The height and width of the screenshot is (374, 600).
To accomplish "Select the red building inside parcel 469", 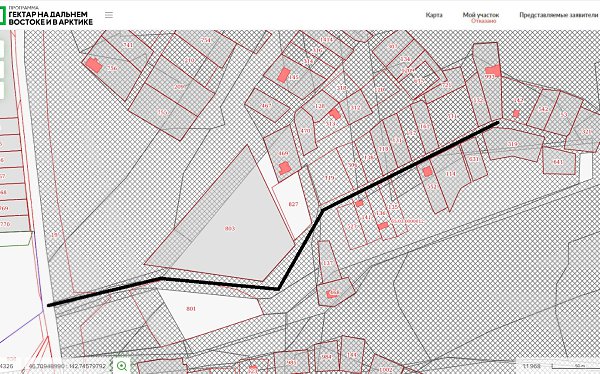I will point(284,168).
